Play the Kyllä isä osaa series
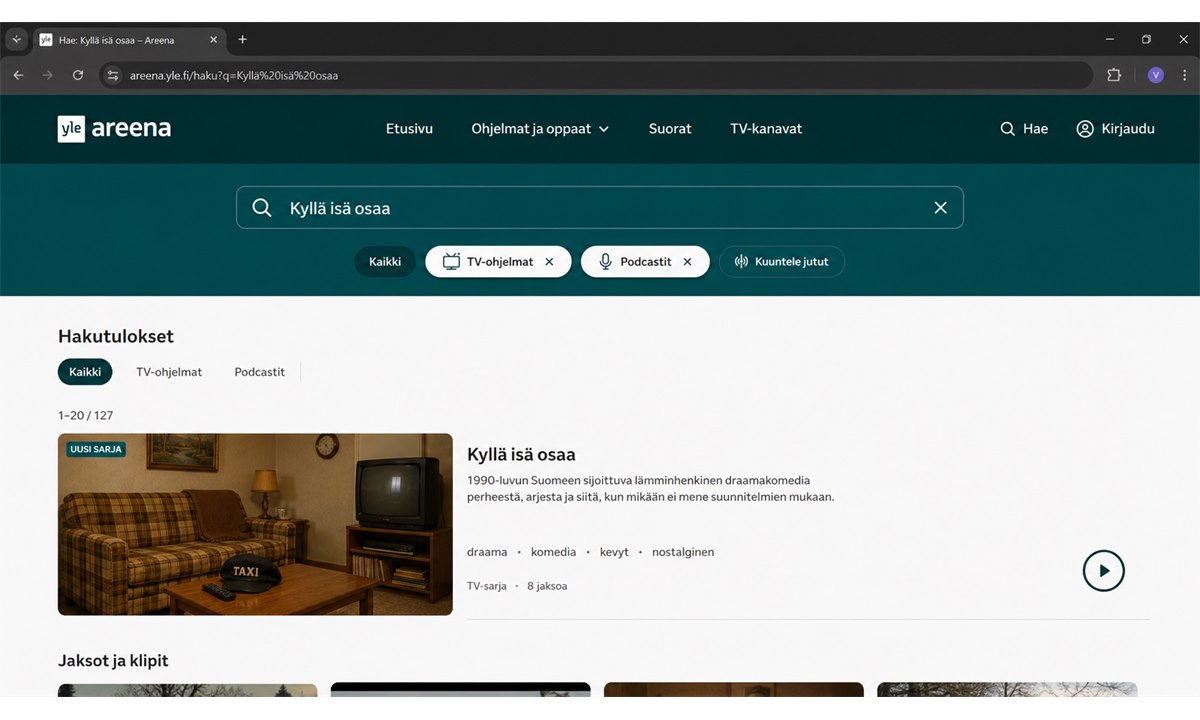This screenshot has height=720, width=1200. pyautogui.click(x=1104, y=571)
